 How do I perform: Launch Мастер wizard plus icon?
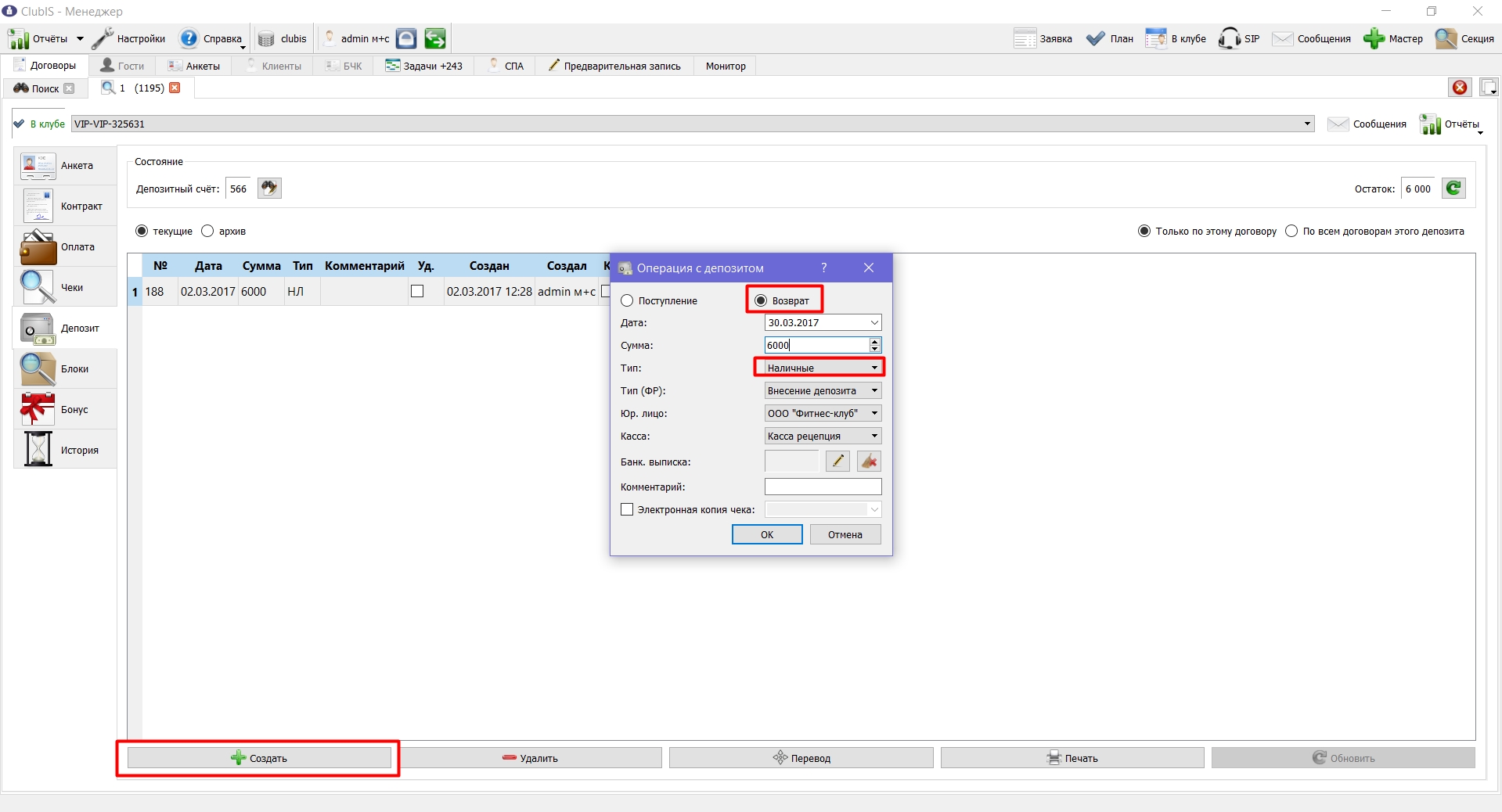point(1374,38)
